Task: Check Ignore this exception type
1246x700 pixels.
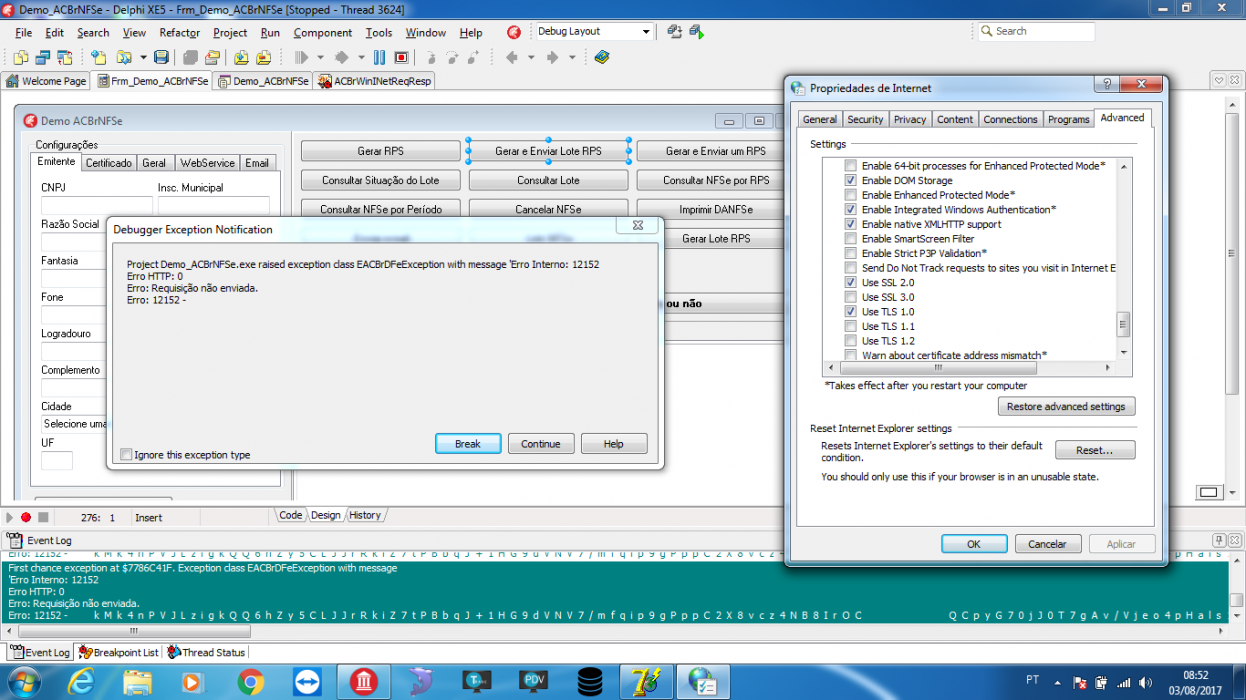Action: 126,455
